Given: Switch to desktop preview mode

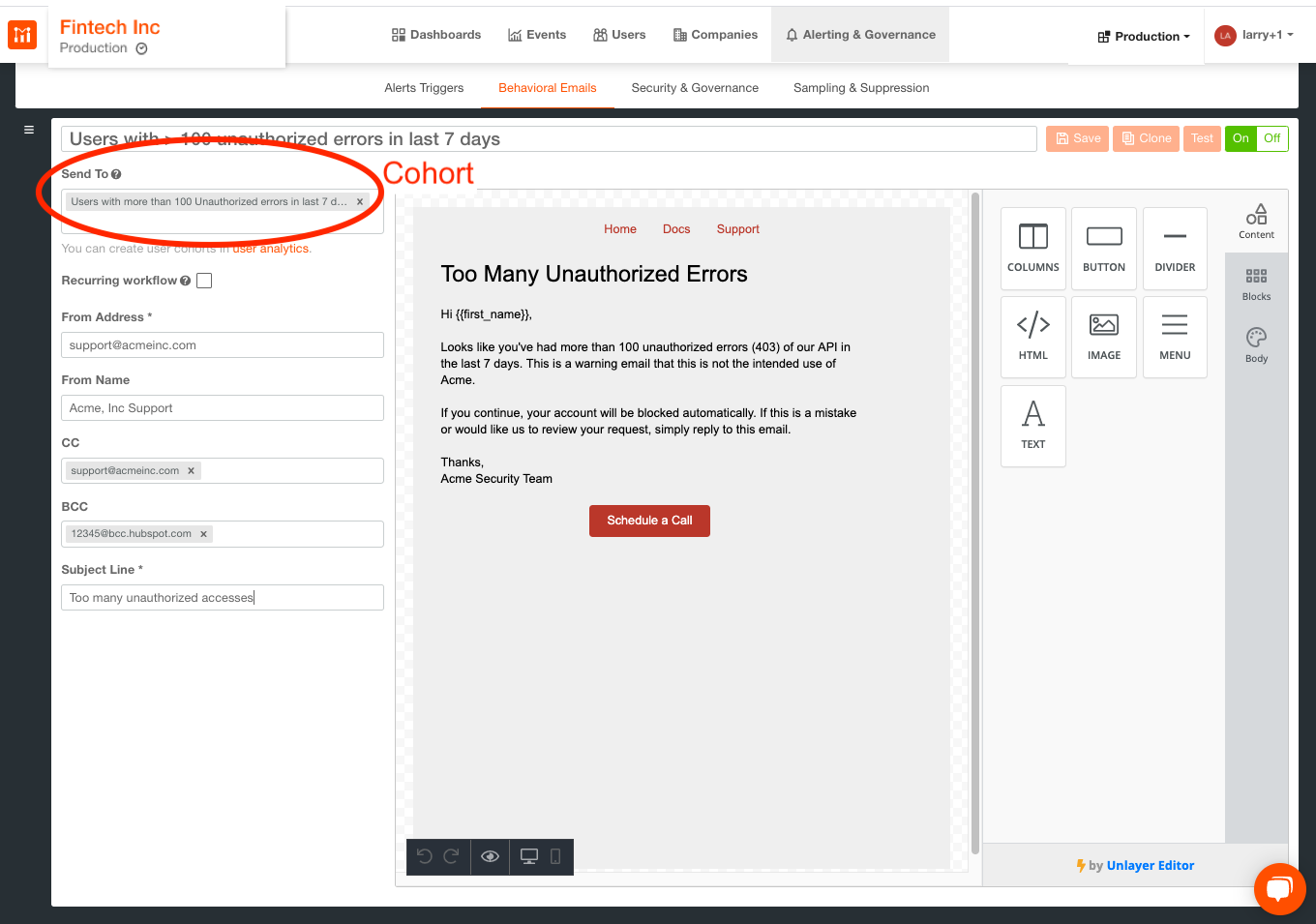Looking at the screenshot, I should point(529,856).
